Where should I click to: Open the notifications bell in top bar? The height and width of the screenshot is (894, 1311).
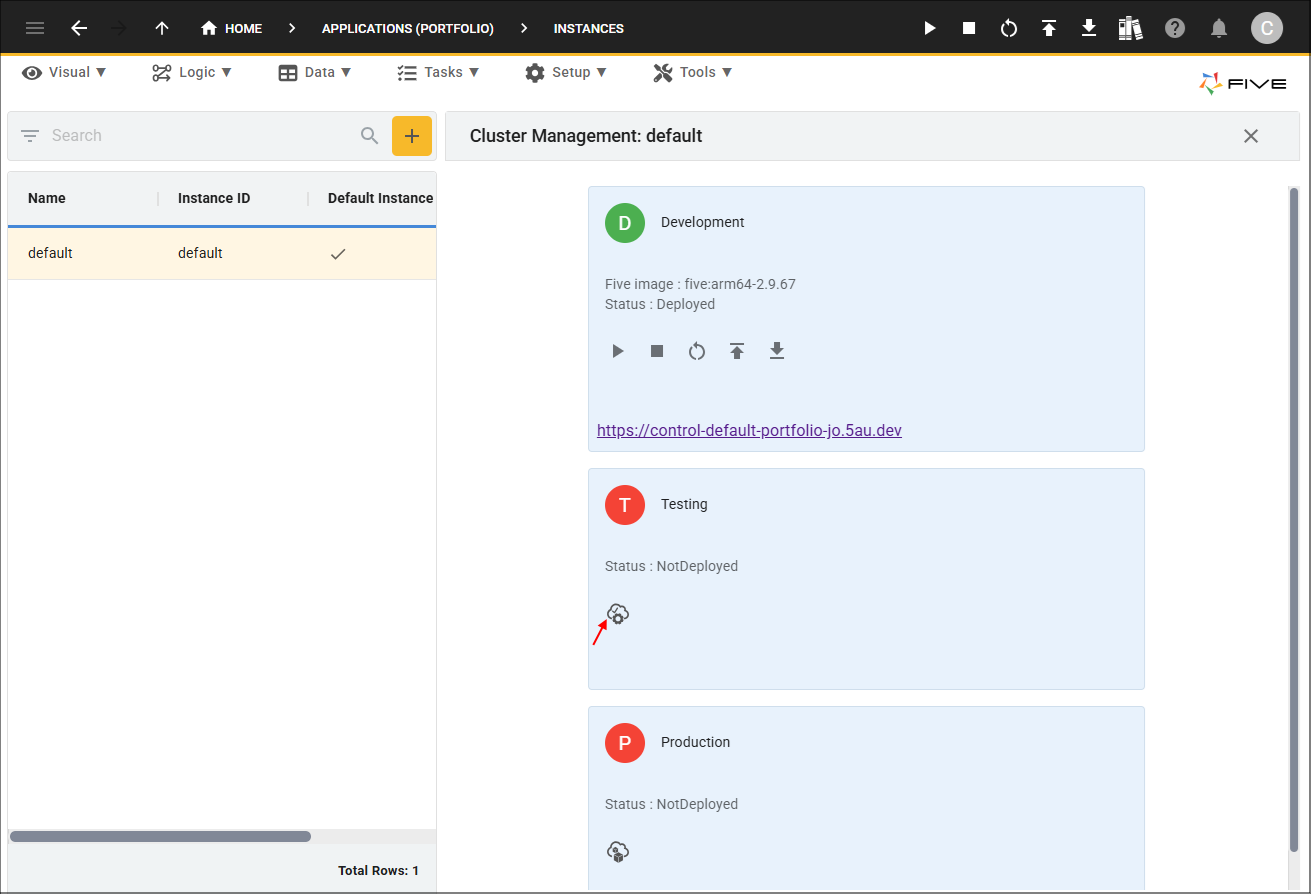1219,28
